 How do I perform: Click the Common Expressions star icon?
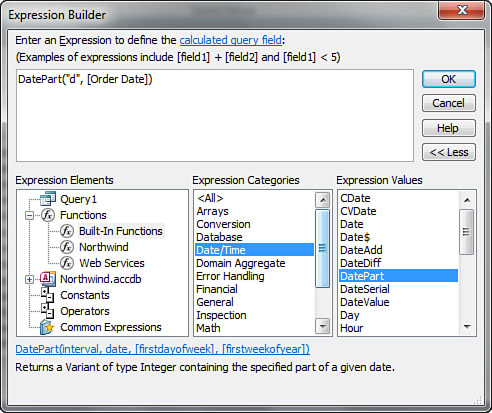(x=47, y=327)
